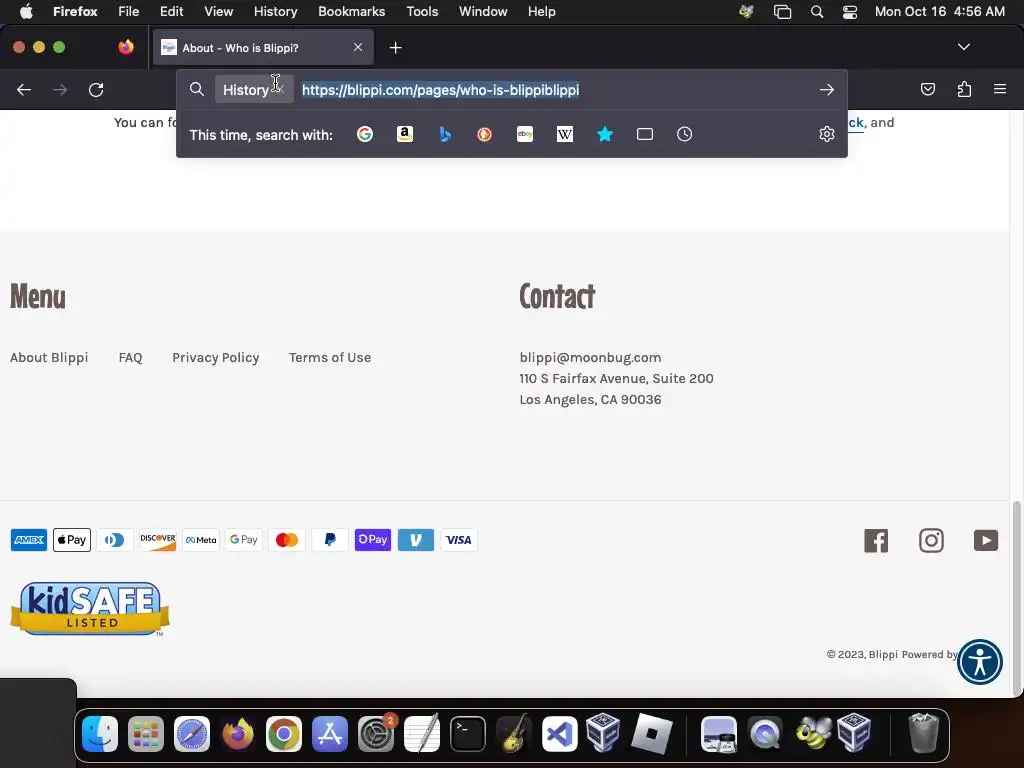Open the Apple menu
Viewport: 1024px width, 768px height.
click(x=25, y=12)
